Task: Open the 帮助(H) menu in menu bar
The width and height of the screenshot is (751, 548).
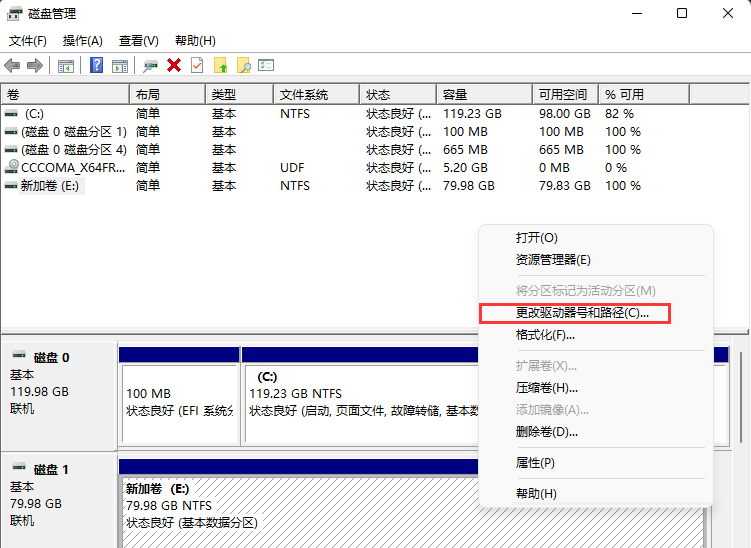Action: [x=195, y=41]
